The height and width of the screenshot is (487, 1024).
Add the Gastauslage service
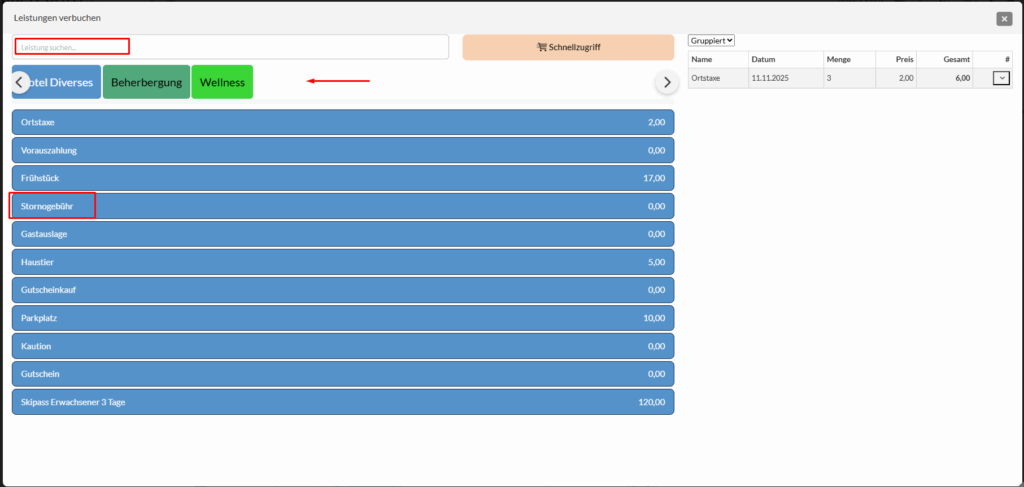pos(342,234)
